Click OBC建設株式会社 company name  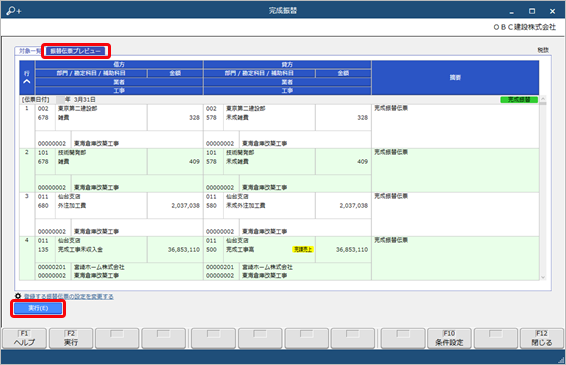pos(525,27)
